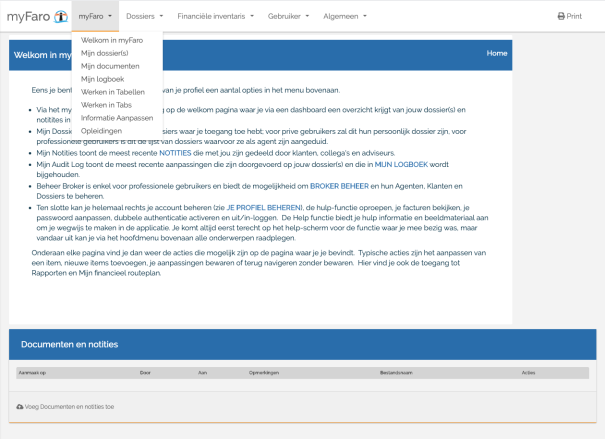Viewport: 605px width, 439px height.
Task: Open Mijn logboek menu item
Action: (x=103, y=79)
